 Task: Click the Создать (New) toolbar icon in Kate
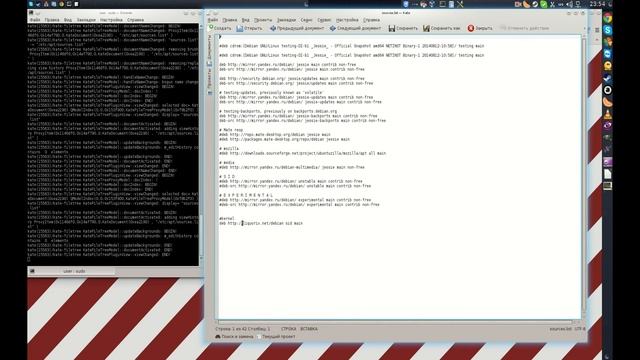[220, 28]
